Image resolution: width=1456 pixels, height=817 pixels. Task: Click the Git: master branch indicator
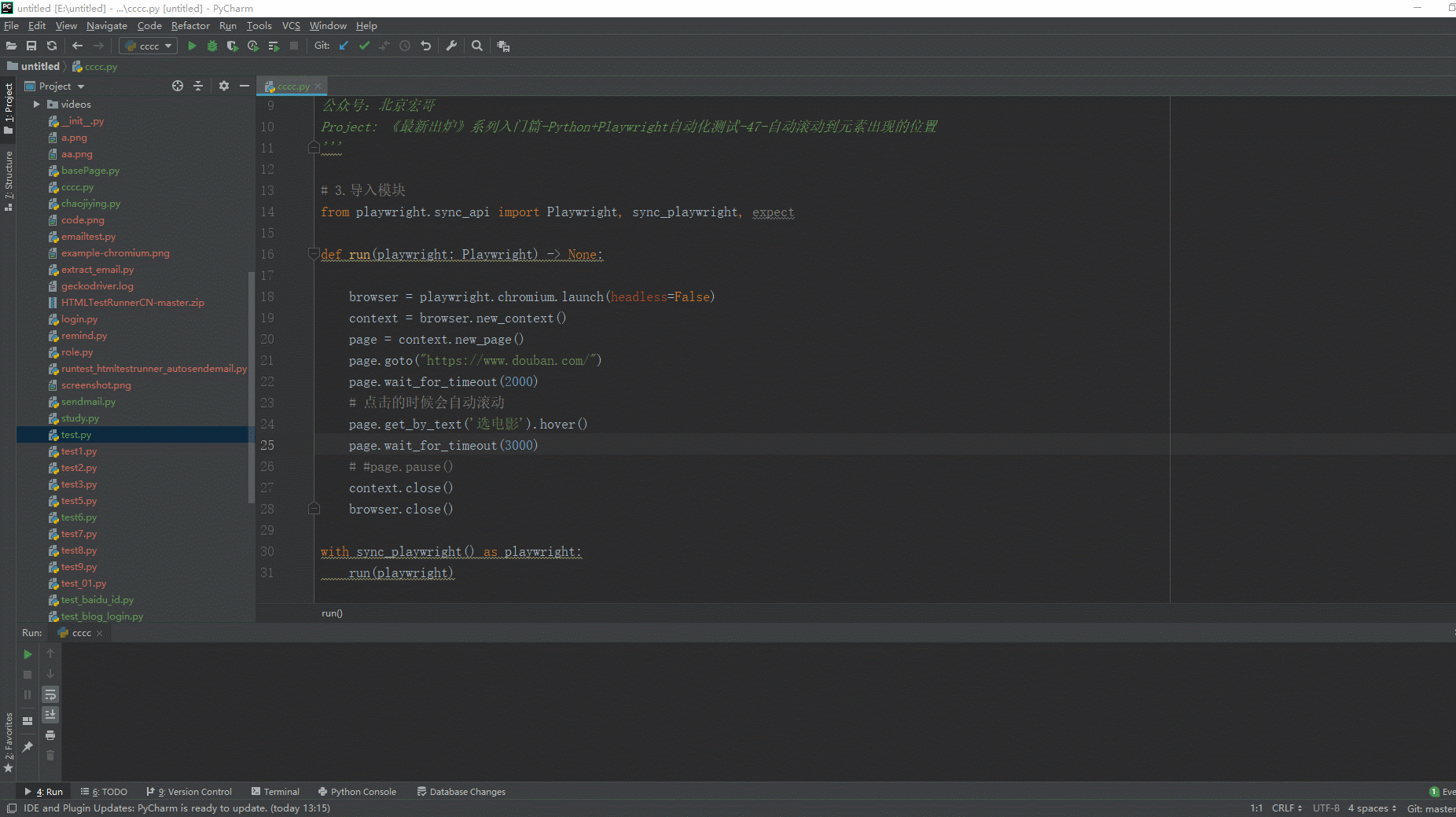(x=1430, y=808)
